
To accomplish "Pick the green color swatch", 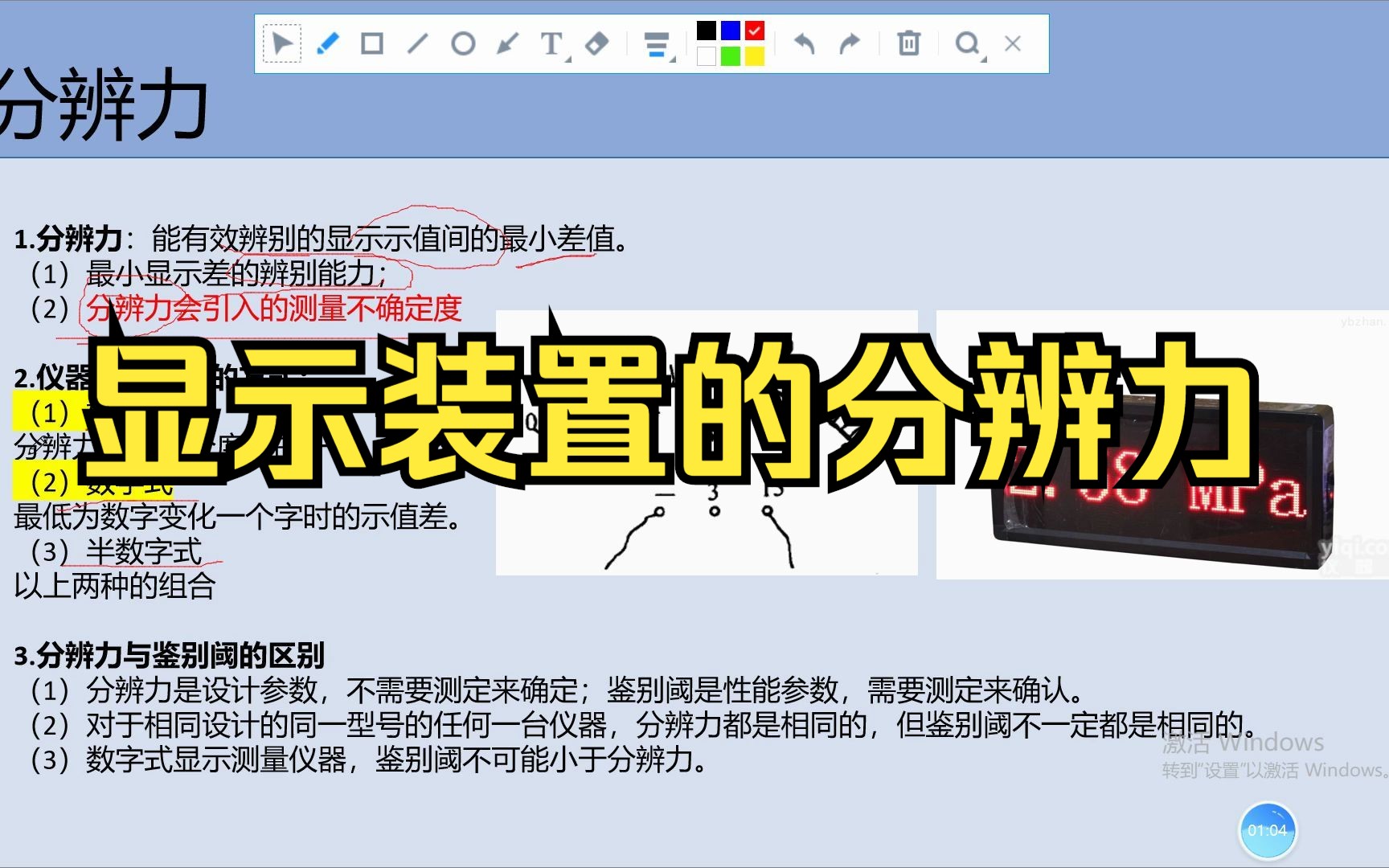I will [730, 56].
